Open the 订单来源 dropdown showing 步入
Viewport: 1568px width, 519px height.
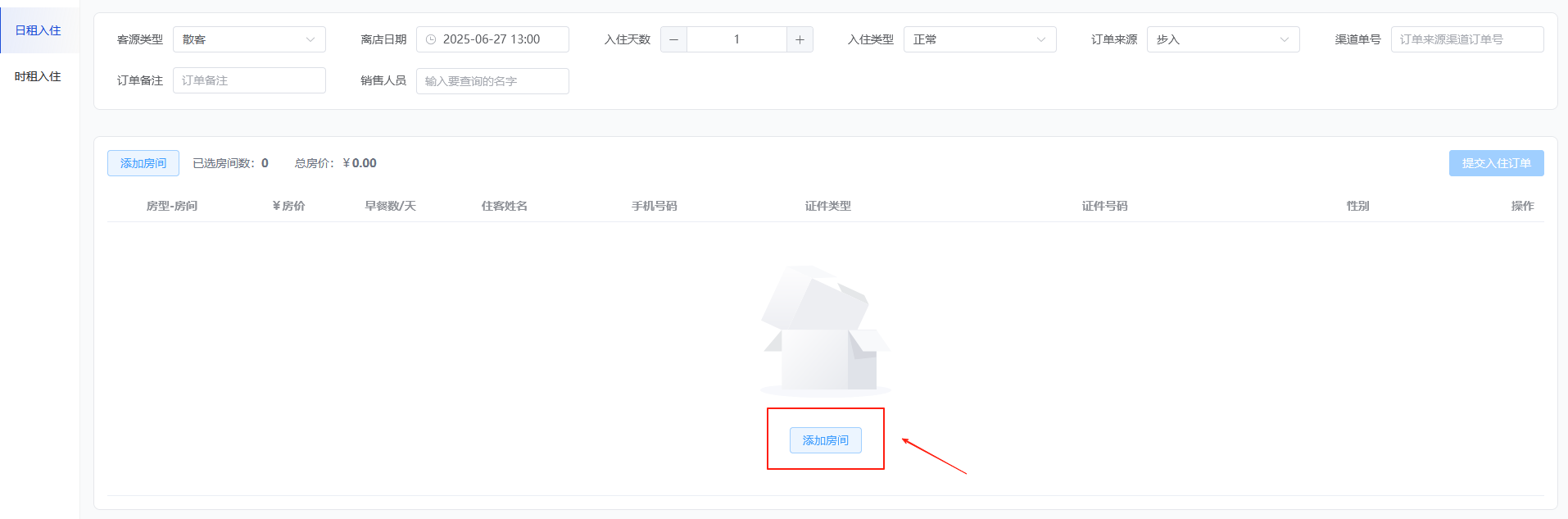1223,39
